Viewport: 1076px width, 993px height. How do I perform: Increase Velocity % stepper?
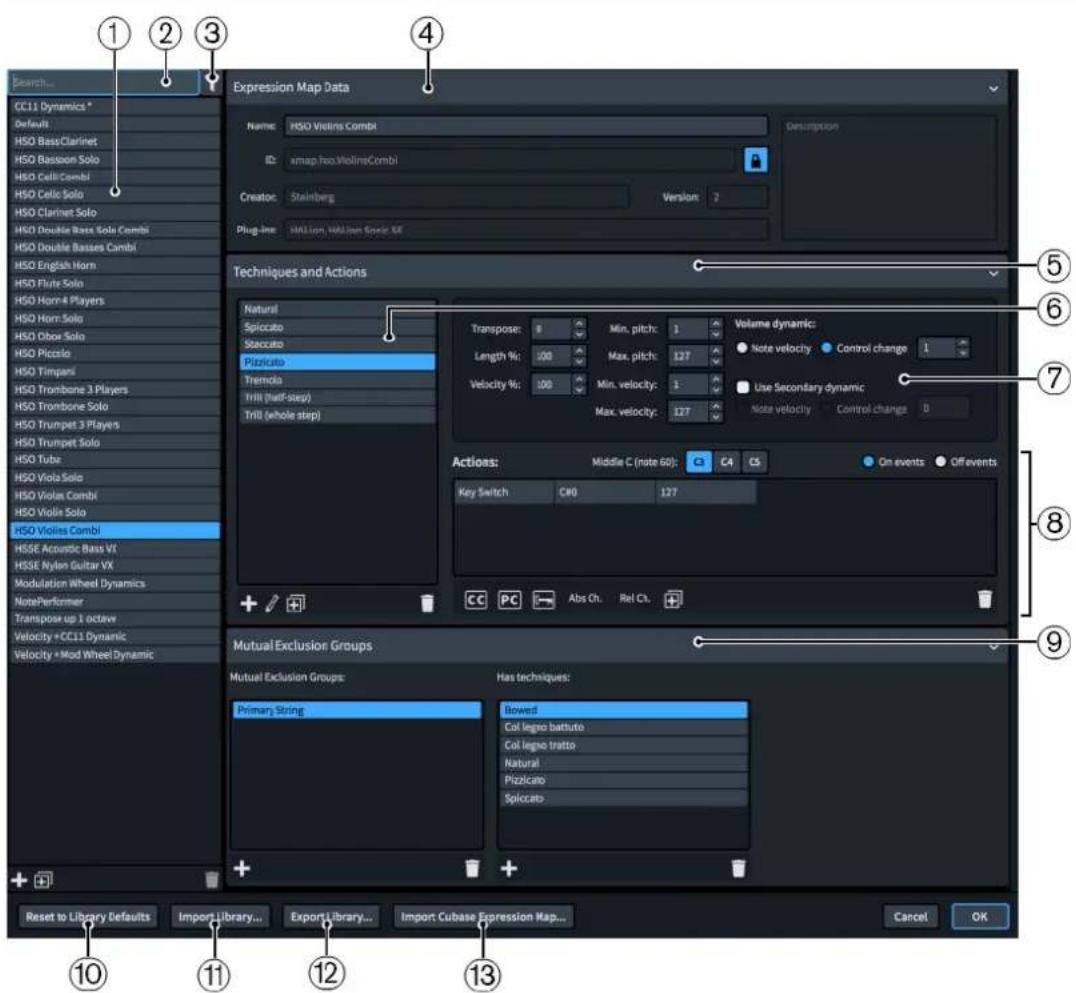click(x=579, y=379)
